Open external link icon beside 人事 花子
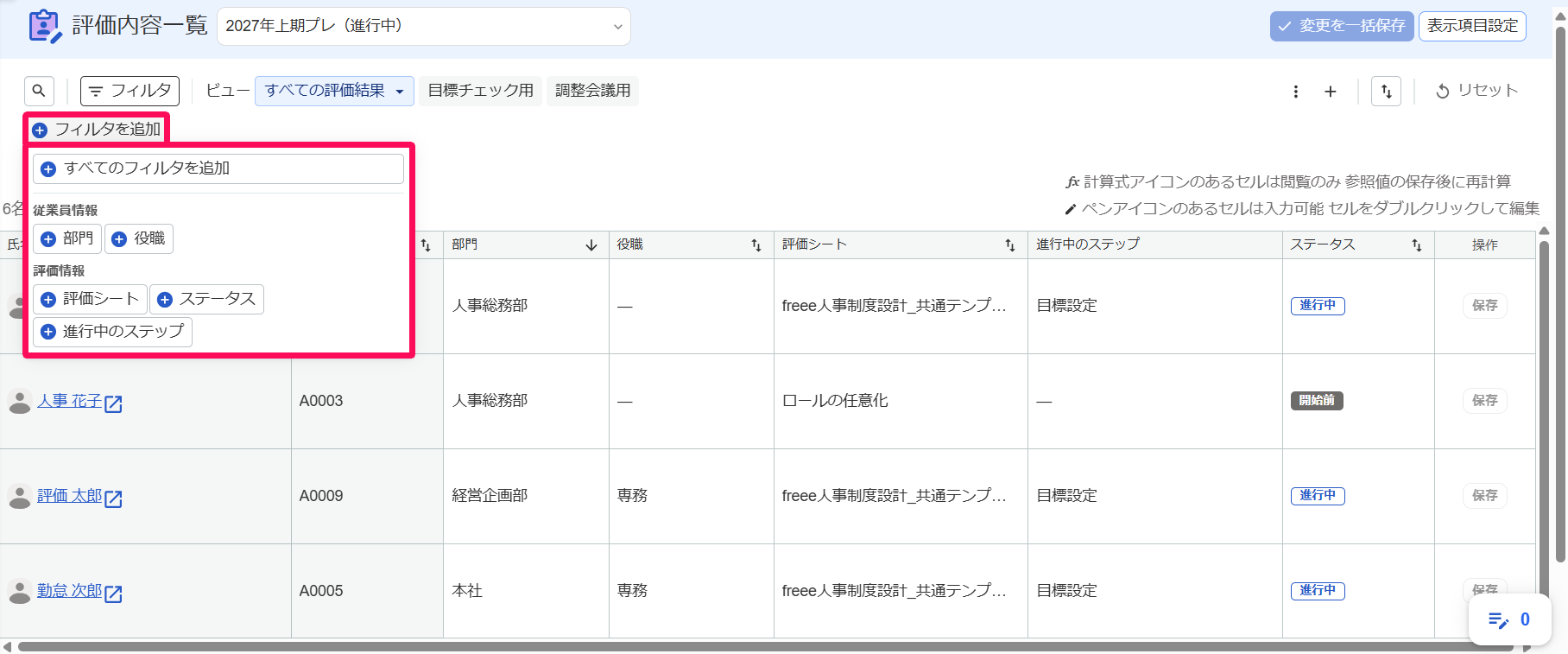The height and width of the screenshot is (654, 1568). (x=113, y=403)
